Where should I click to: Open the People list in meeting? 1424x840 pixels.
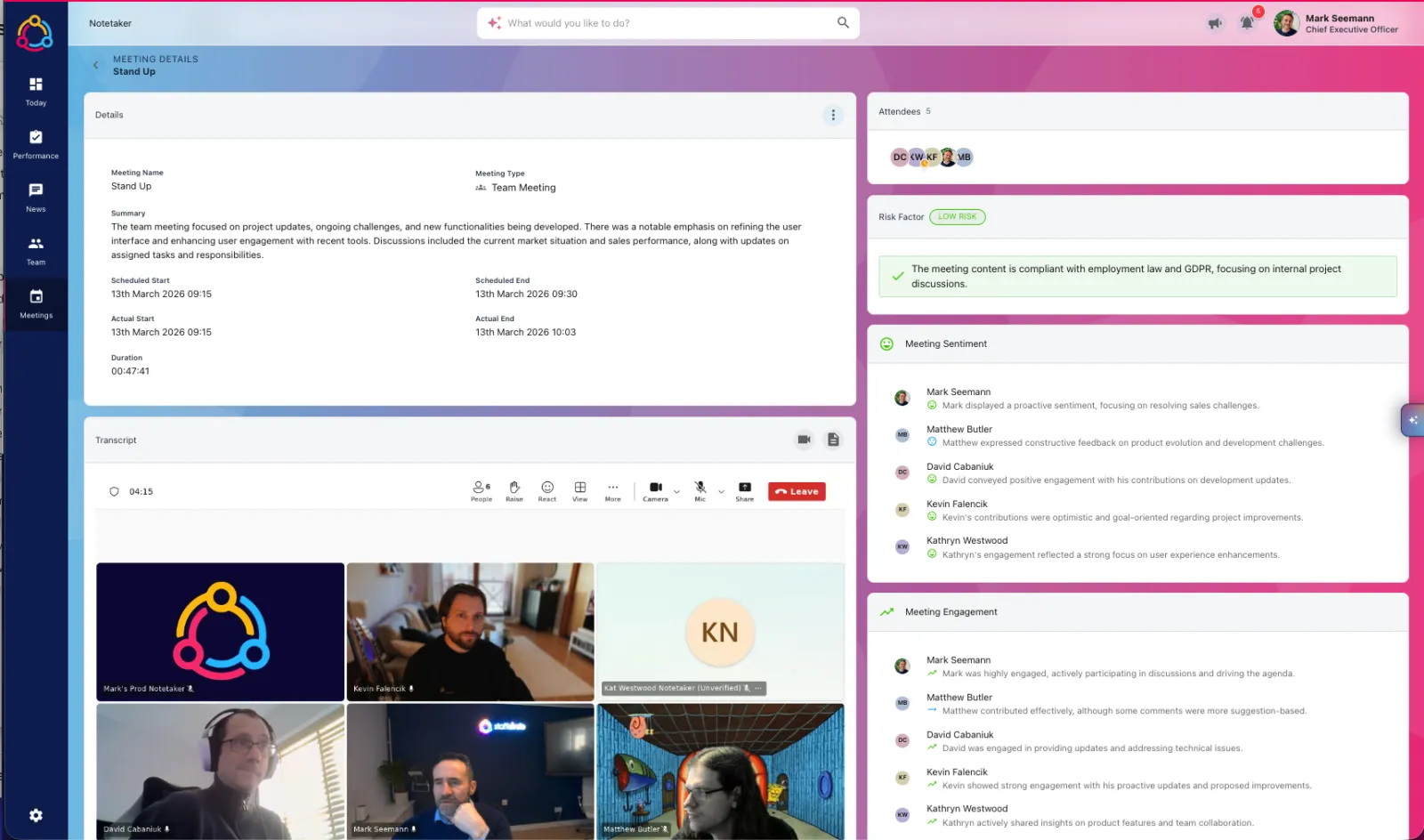pos(481,491)
